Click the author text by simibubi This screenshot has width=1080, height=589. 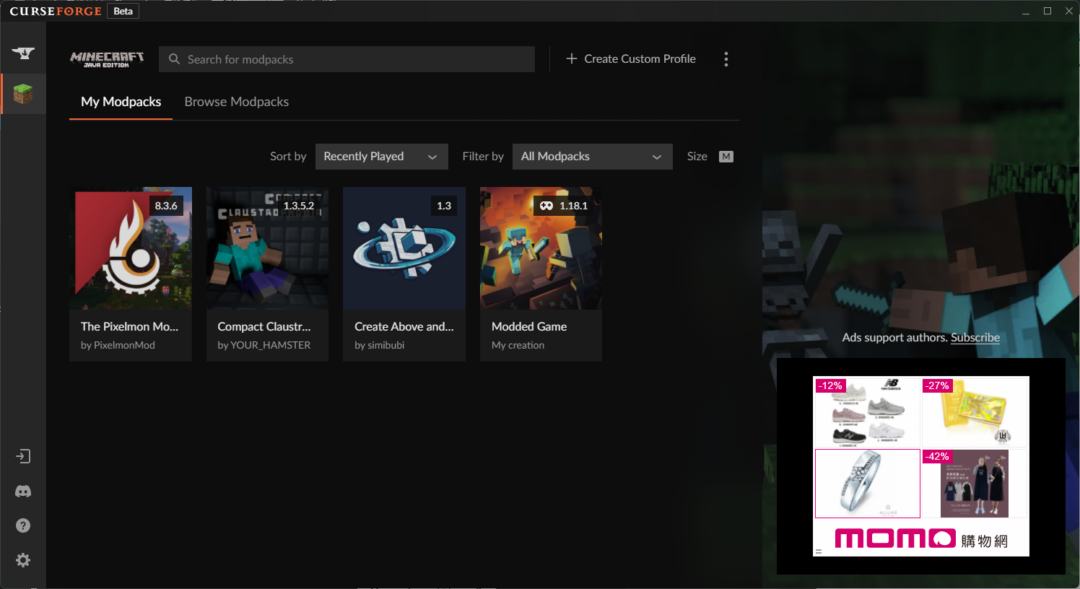(x=380, y=345)
